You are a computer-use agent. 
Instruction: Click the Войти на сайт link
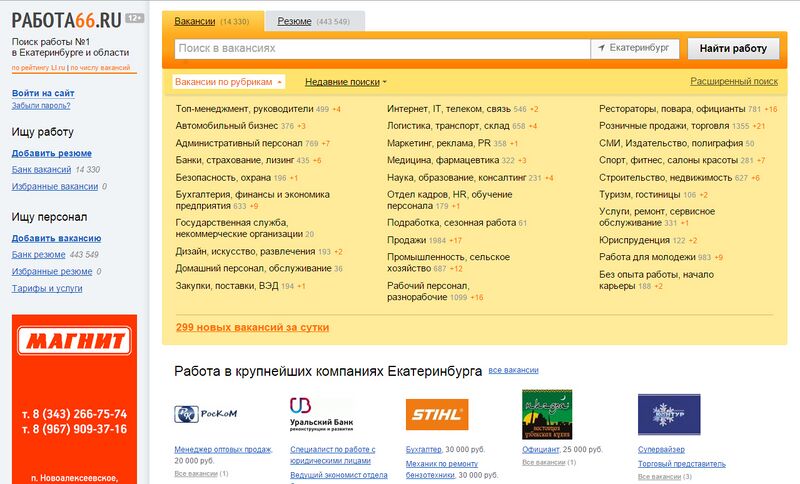(x=43, y=93)
